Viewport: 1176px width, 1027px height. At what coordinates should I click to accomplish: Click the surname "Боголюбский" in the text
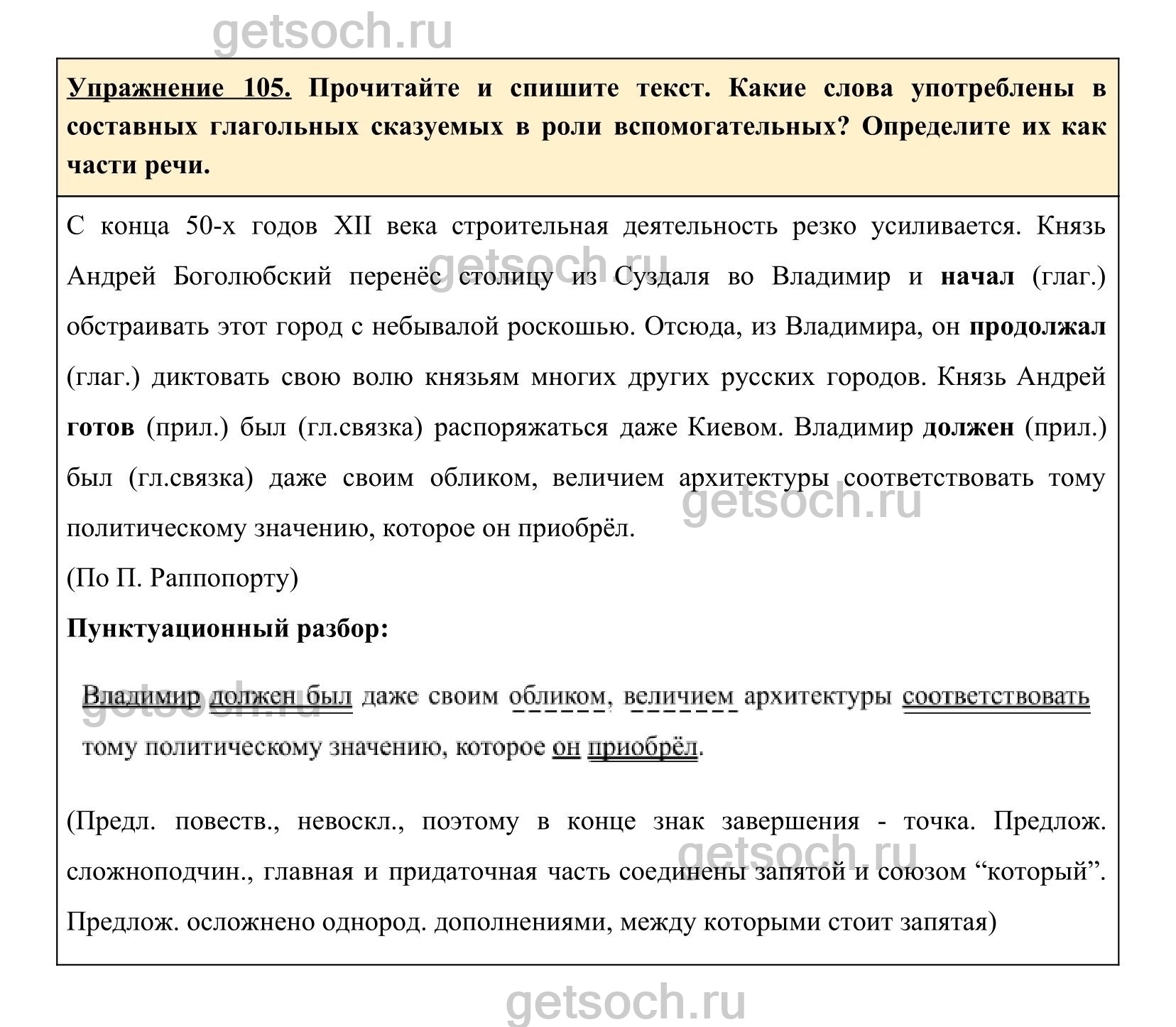coord(252,277)
